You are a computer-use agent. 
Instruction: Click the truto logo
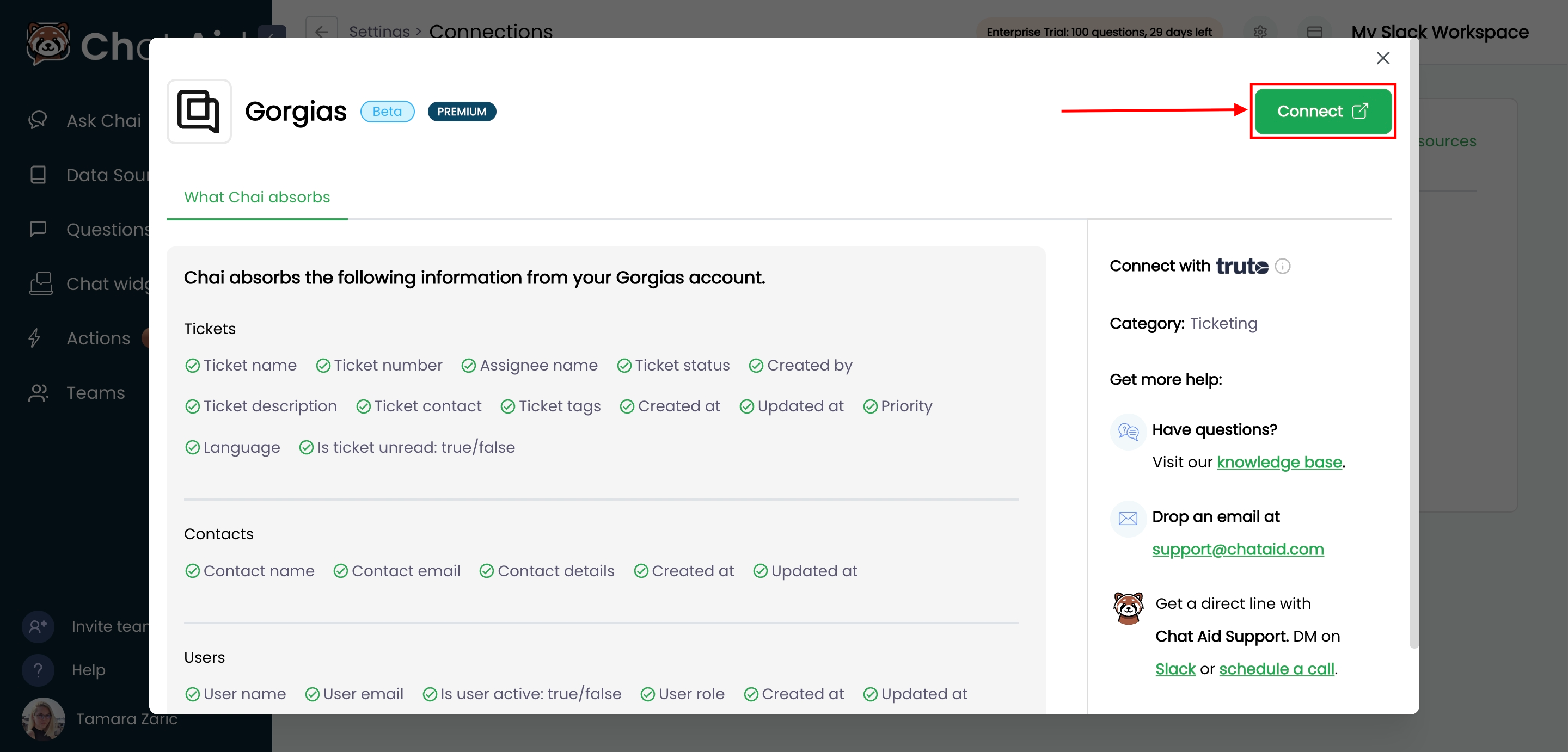(x=1242, y=267)
